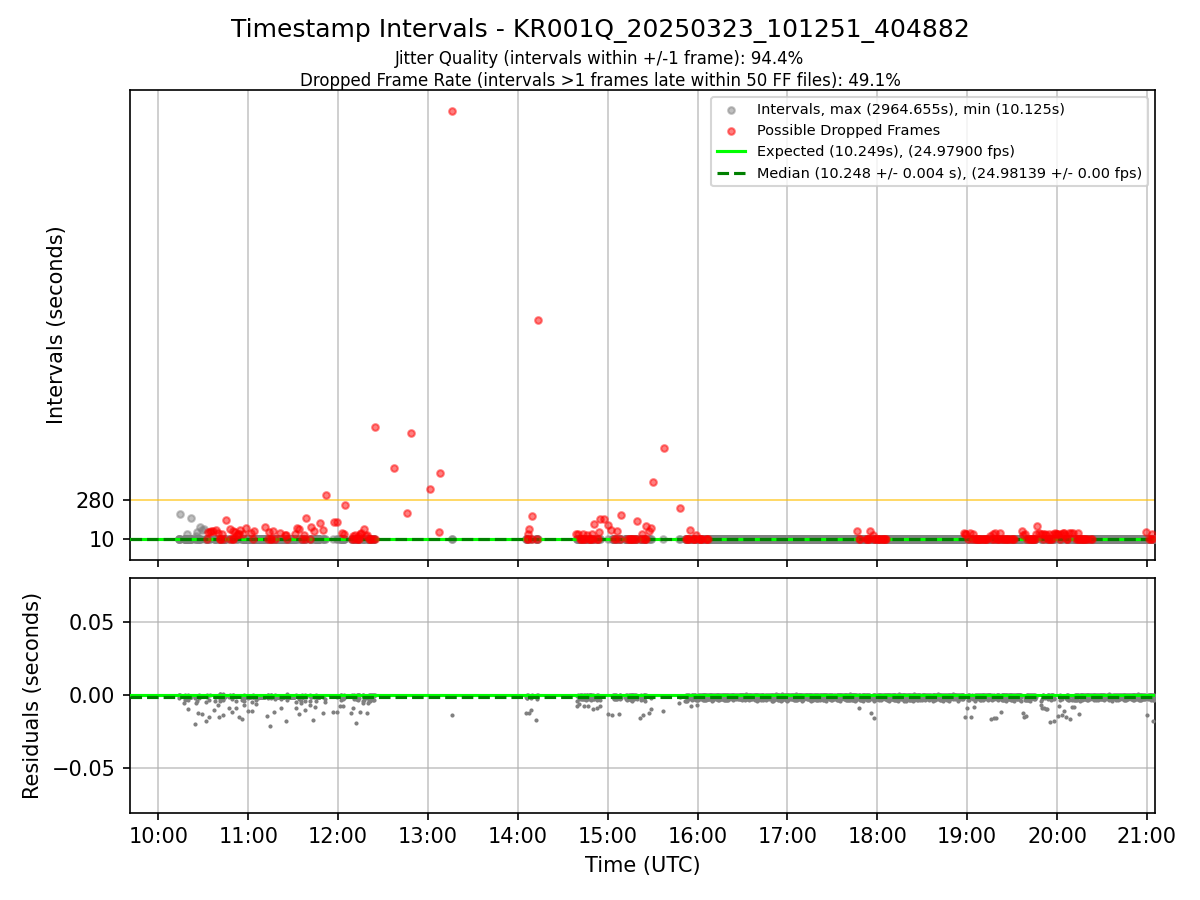Click the red dot marker in the legend

732,130
